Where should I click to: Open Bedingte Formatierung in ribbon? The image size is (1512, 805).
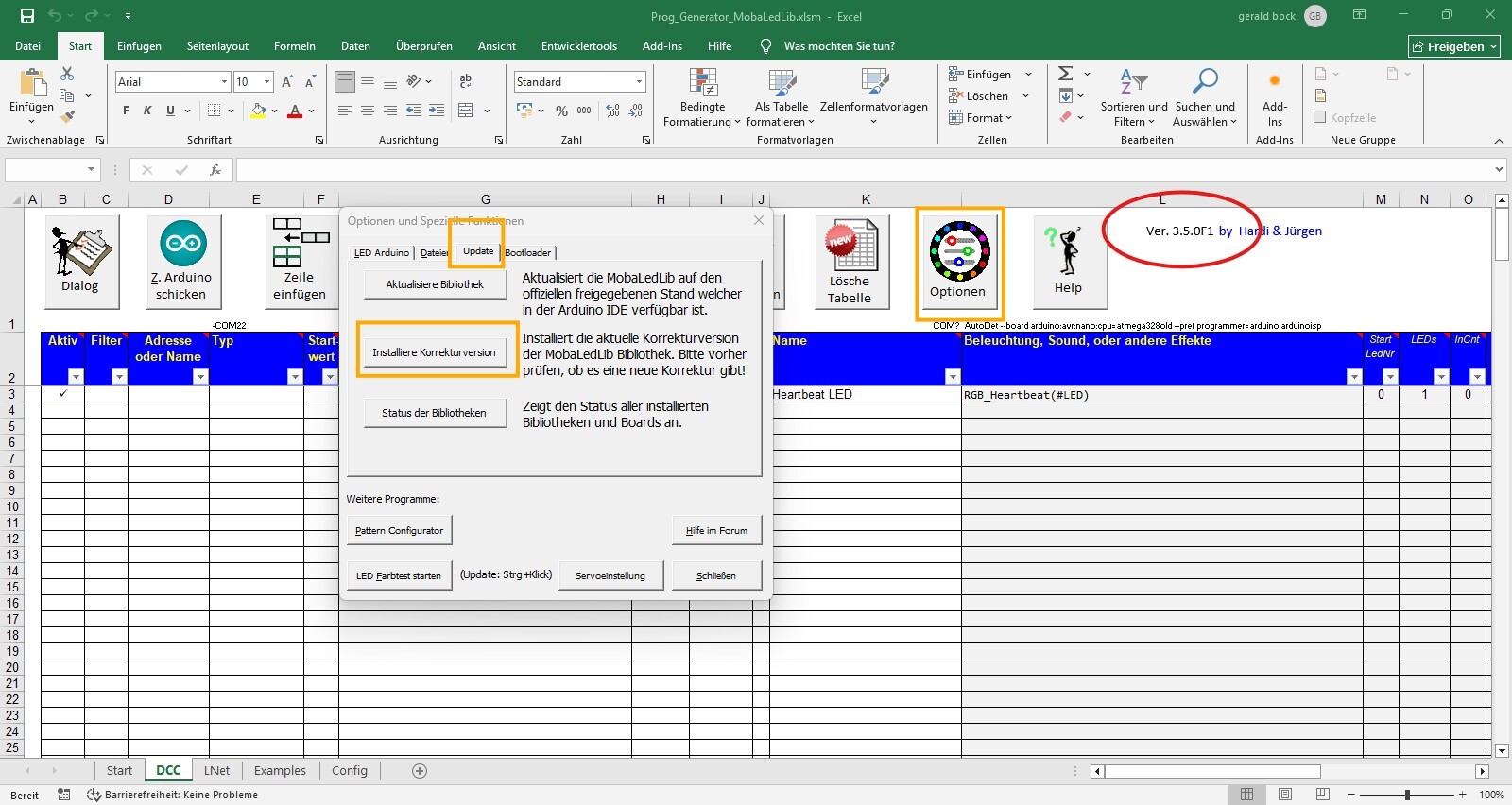[x=702, y=97]
